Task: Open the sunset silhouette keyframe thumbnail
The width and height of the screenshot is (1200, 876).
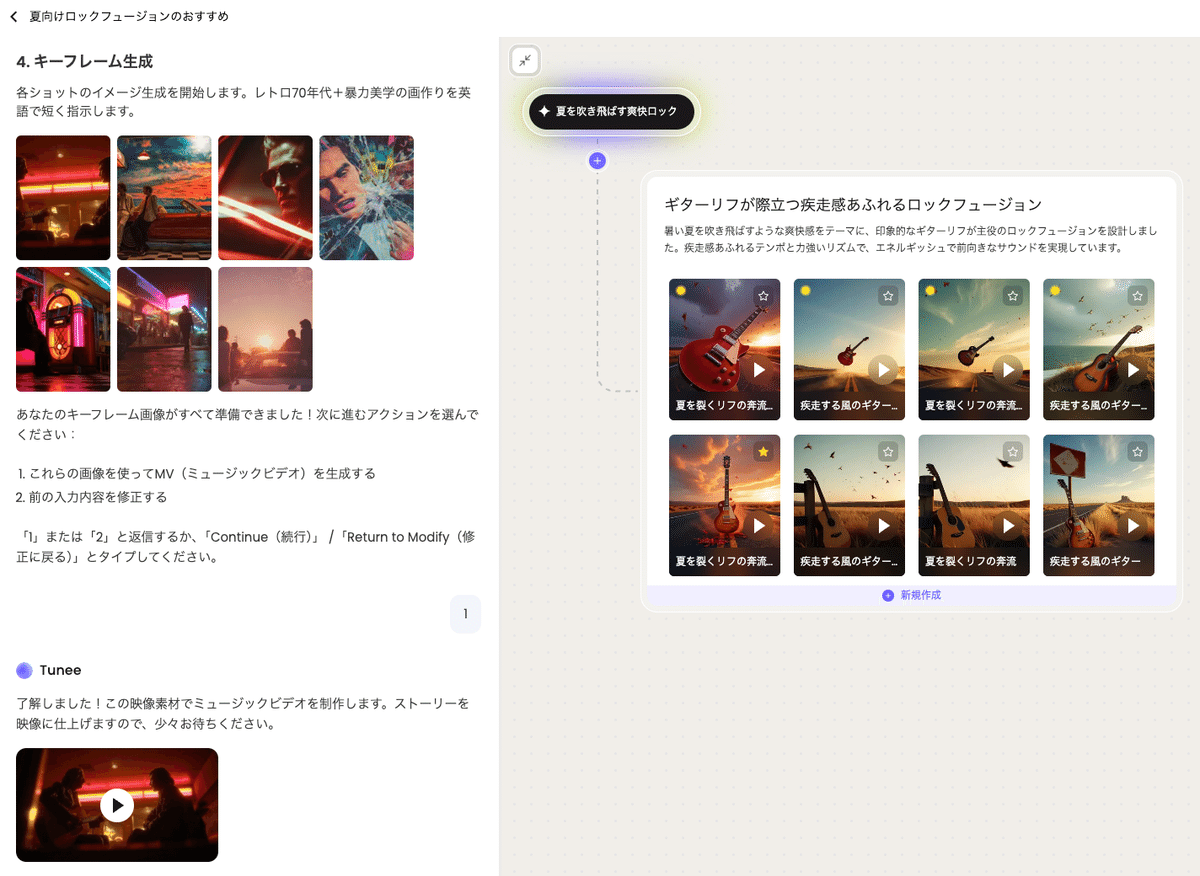Action: pos(265,329)
